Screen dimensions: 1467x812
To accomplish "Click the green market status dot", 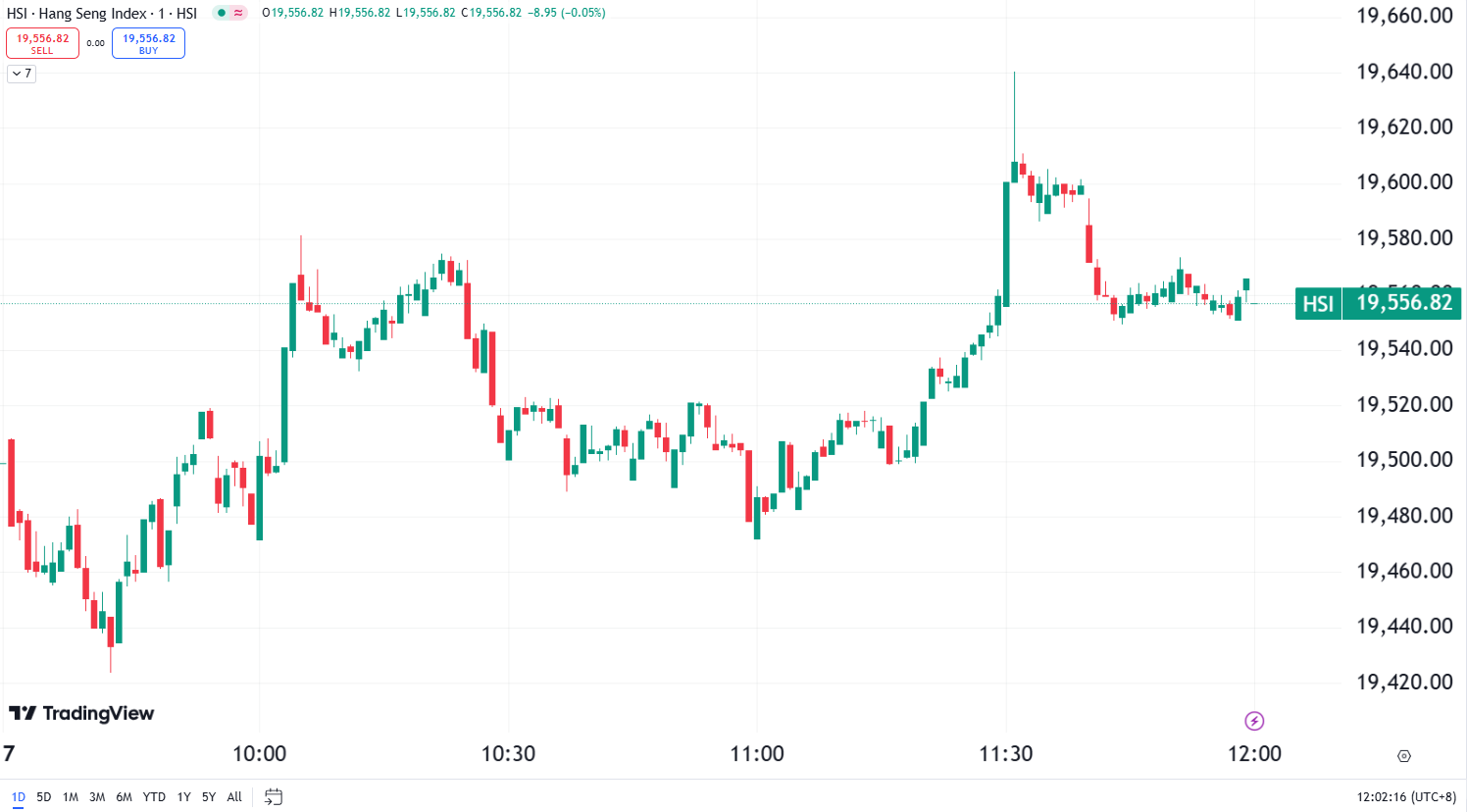I will (x=222, y=13).
